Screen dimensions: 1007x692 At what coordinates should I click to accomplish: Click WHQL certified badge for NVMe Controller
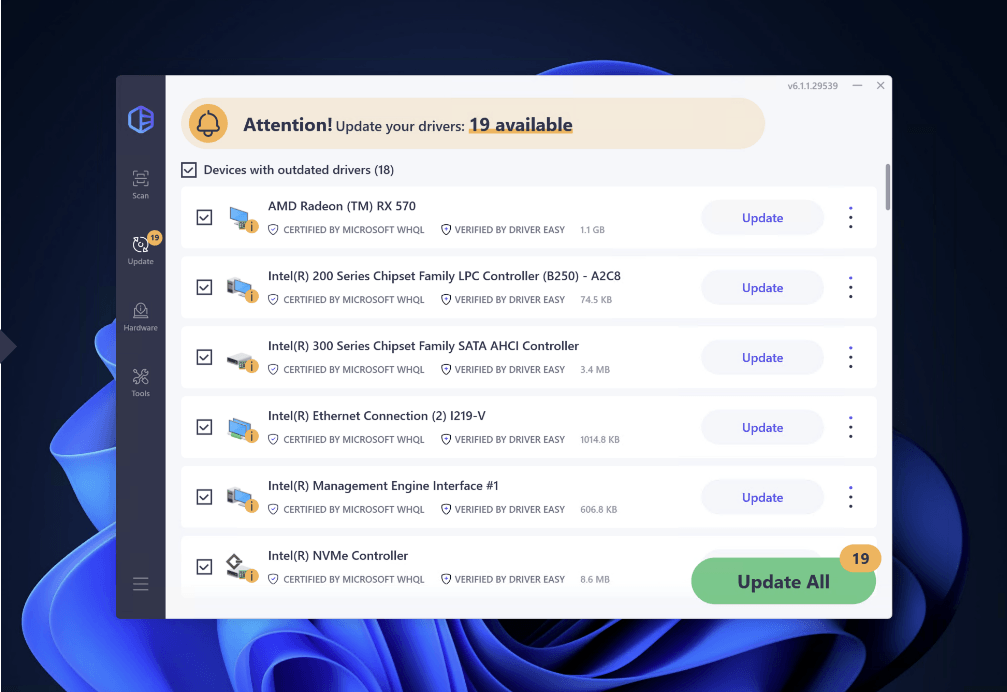coord(346,580)
